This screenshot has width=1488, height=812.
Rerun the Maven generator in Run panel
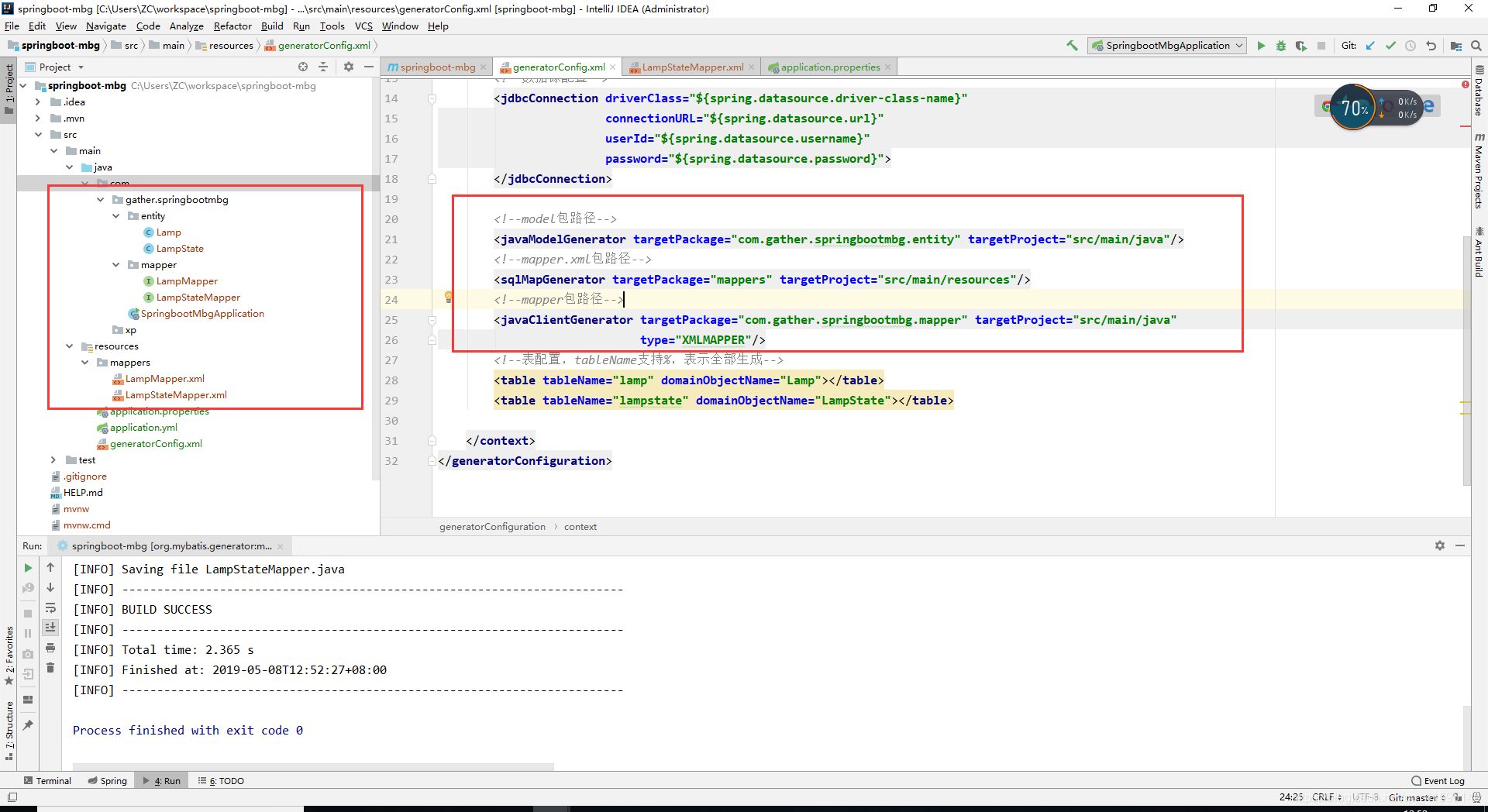(28, 568)
